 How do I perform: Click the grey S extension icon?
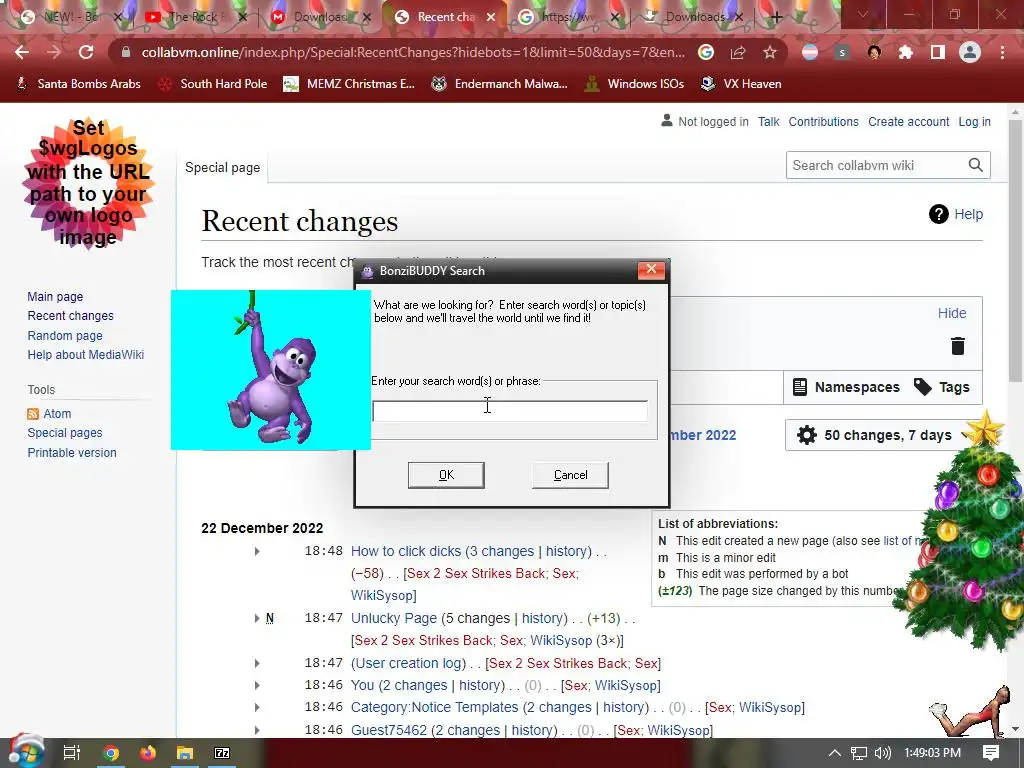click(842, 52)
